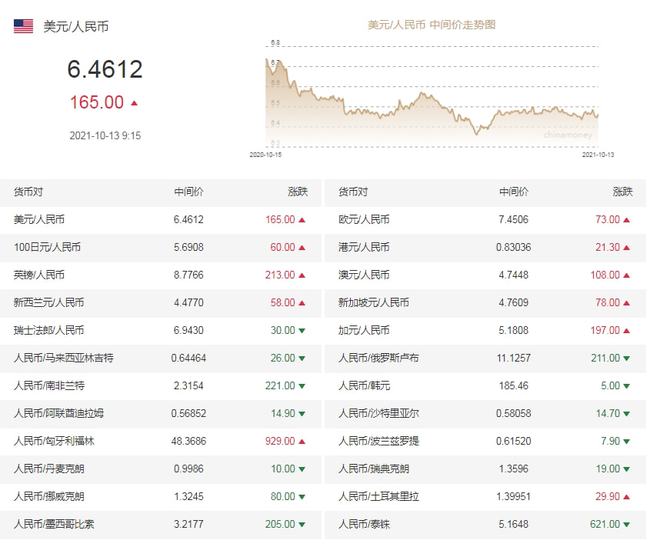Click down arrow in 人民币/俄罗斯卢布 row
The width and height of the screenshot is (650, 547).
coord(626,358)
